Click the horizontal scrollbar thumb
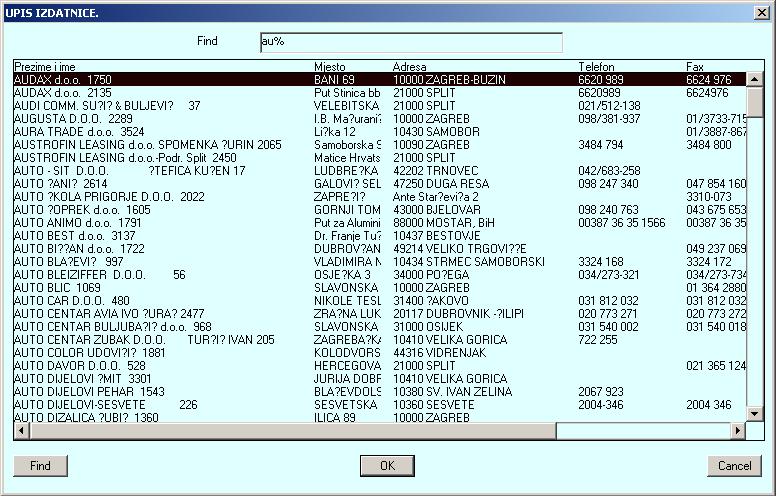The width and height of the screenshot is (776, 496). 292,431
